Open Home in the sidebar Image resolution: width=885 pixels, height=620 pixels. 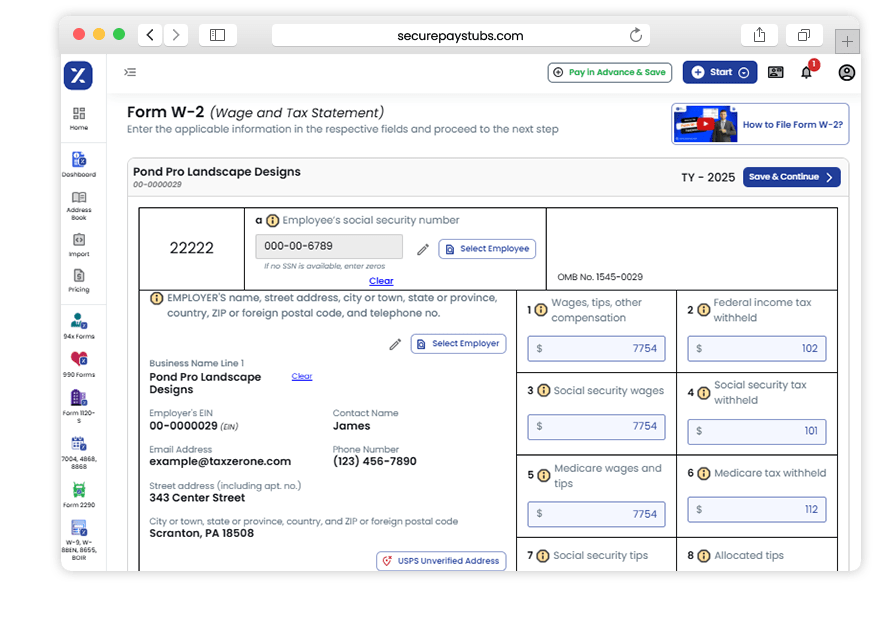(79, 118)
